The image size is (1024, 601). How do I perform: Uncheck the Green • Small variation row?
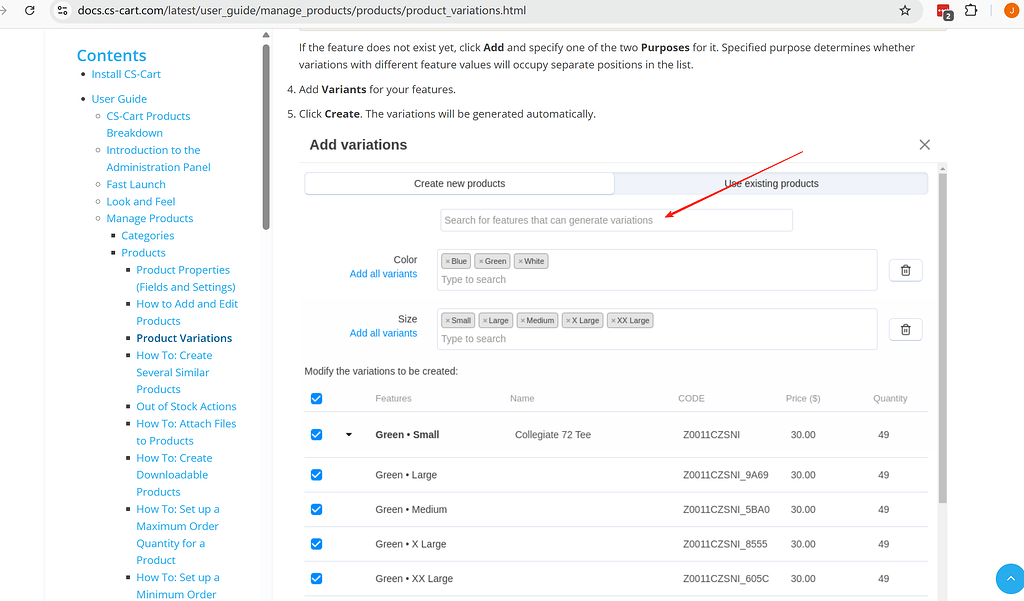316,434
